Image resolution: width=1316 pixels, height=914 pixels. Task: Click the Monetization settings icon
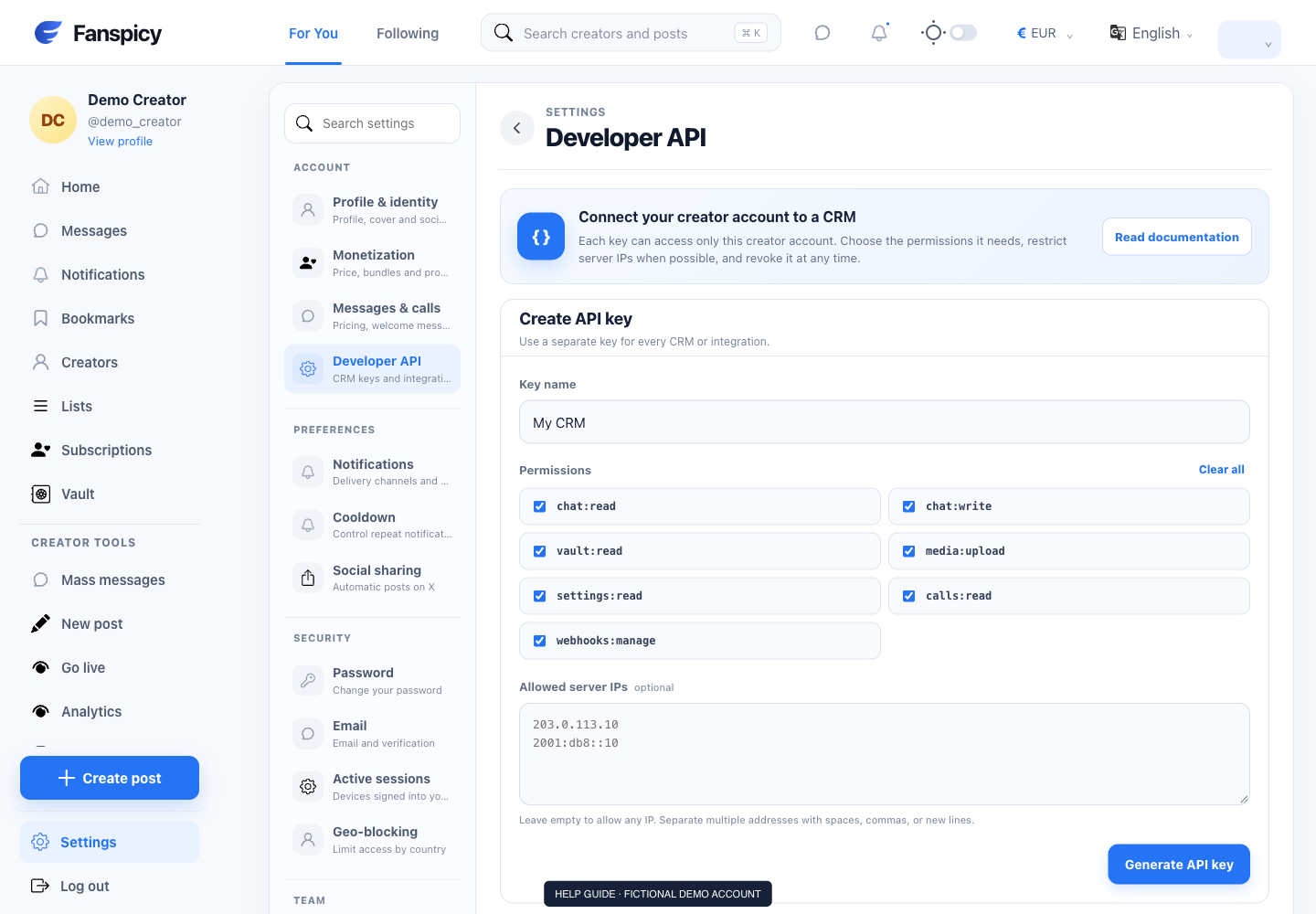(x=308, y=262)
